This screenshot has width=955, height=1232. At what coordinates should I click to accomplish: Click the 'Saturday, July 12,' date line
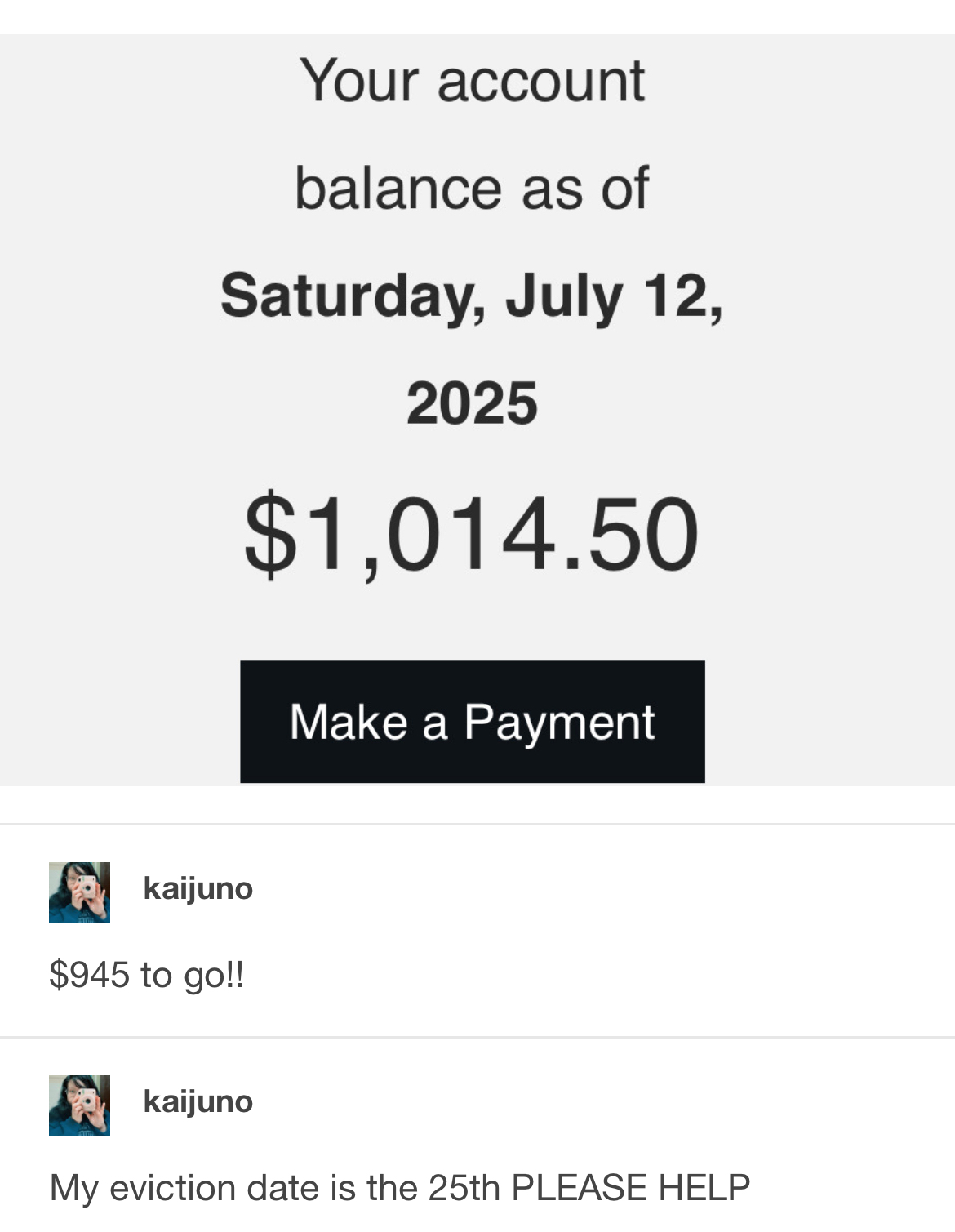[x=472, y=297]
